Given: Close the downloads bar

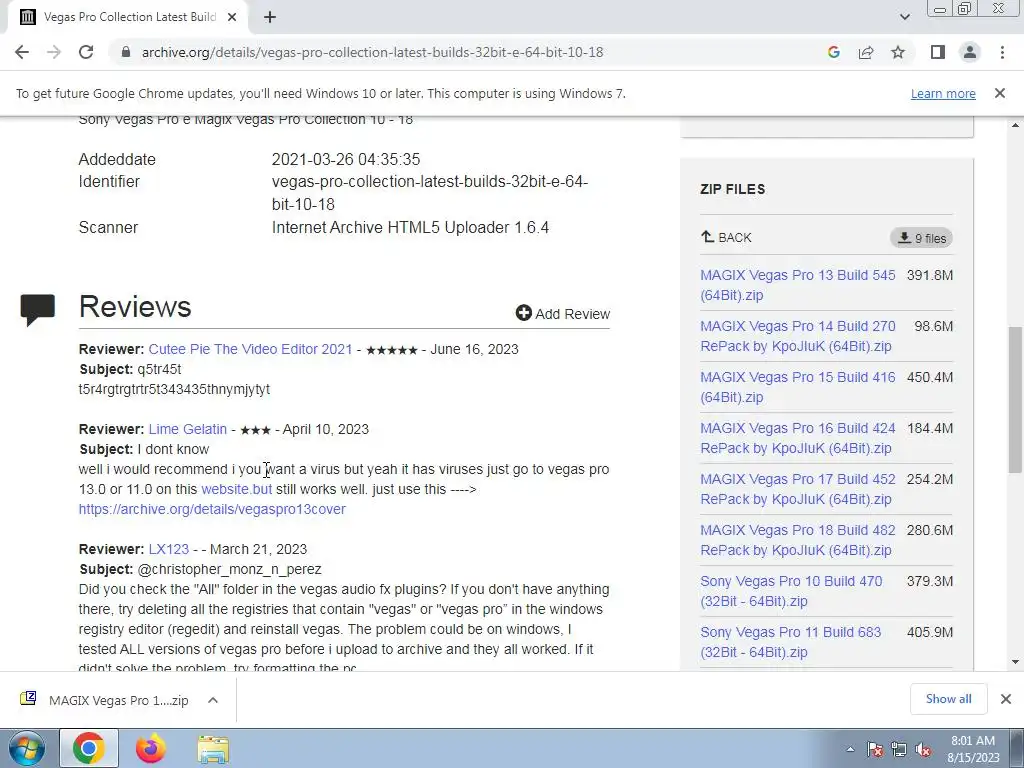Looking at the screenshot, I should (1006, 699).
